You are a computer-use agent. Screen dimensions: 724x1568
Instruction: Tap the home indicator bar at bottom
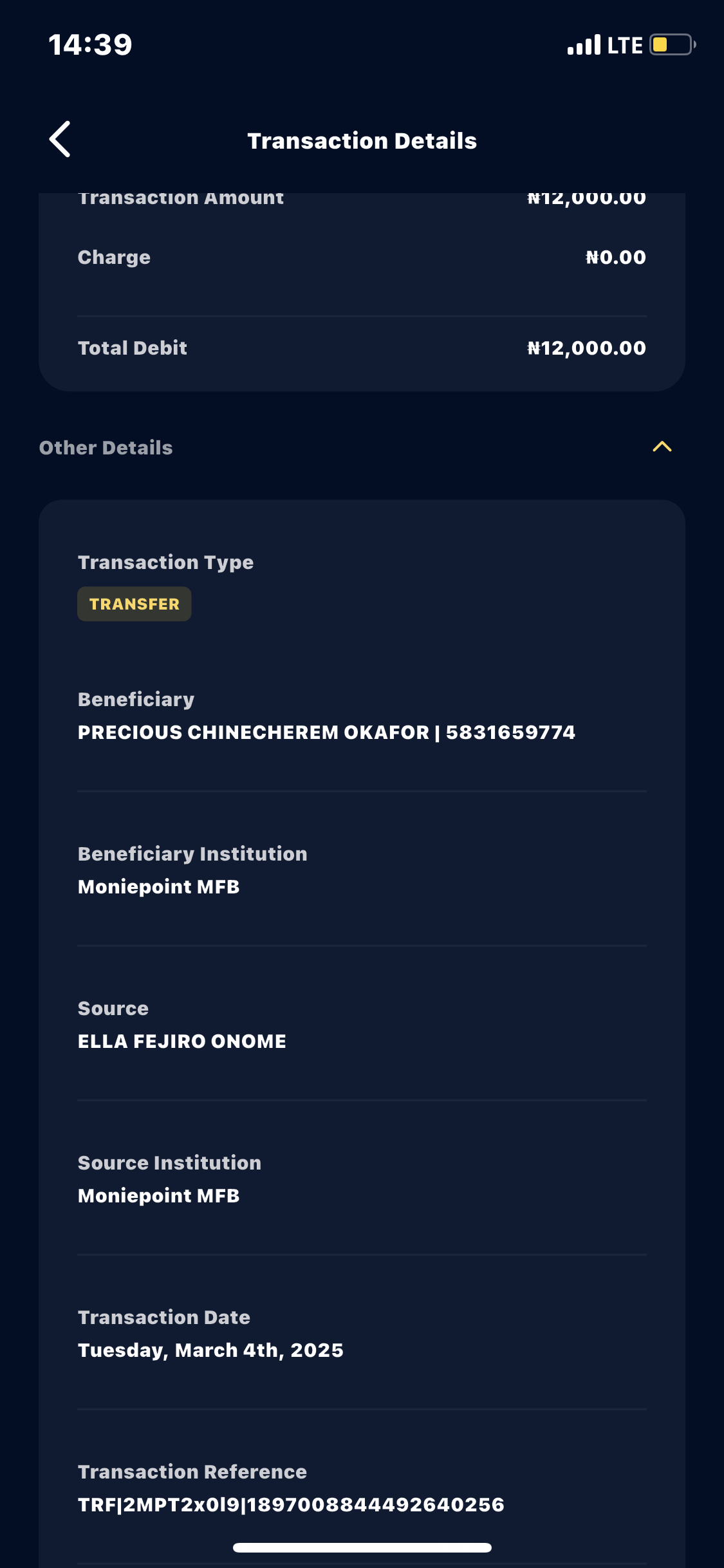click(362, 1547)
